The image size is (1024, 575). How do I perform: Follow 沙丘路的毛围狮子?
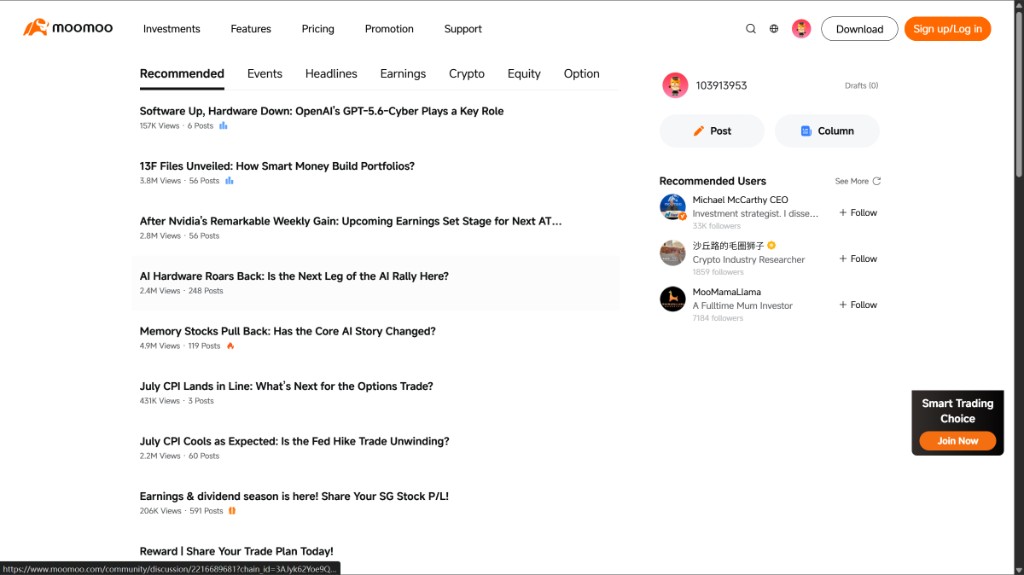point(858,259)
